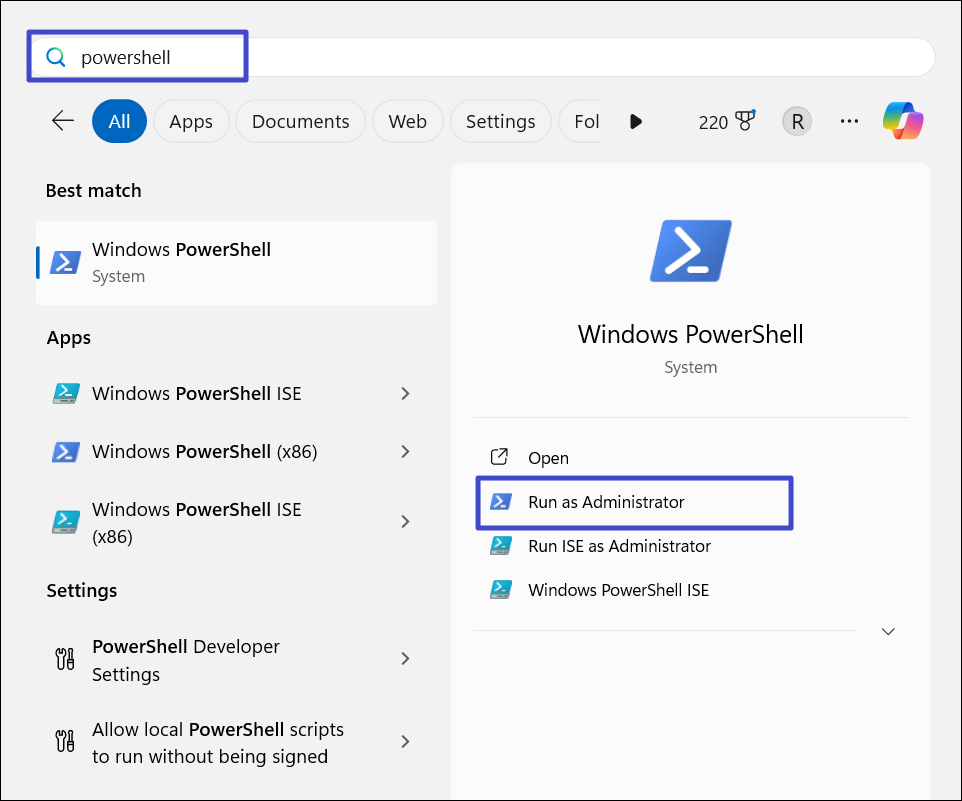Open the R user account avatar
Screen dimensions: 962x801
pyautogui.click(x=797, y=121)
